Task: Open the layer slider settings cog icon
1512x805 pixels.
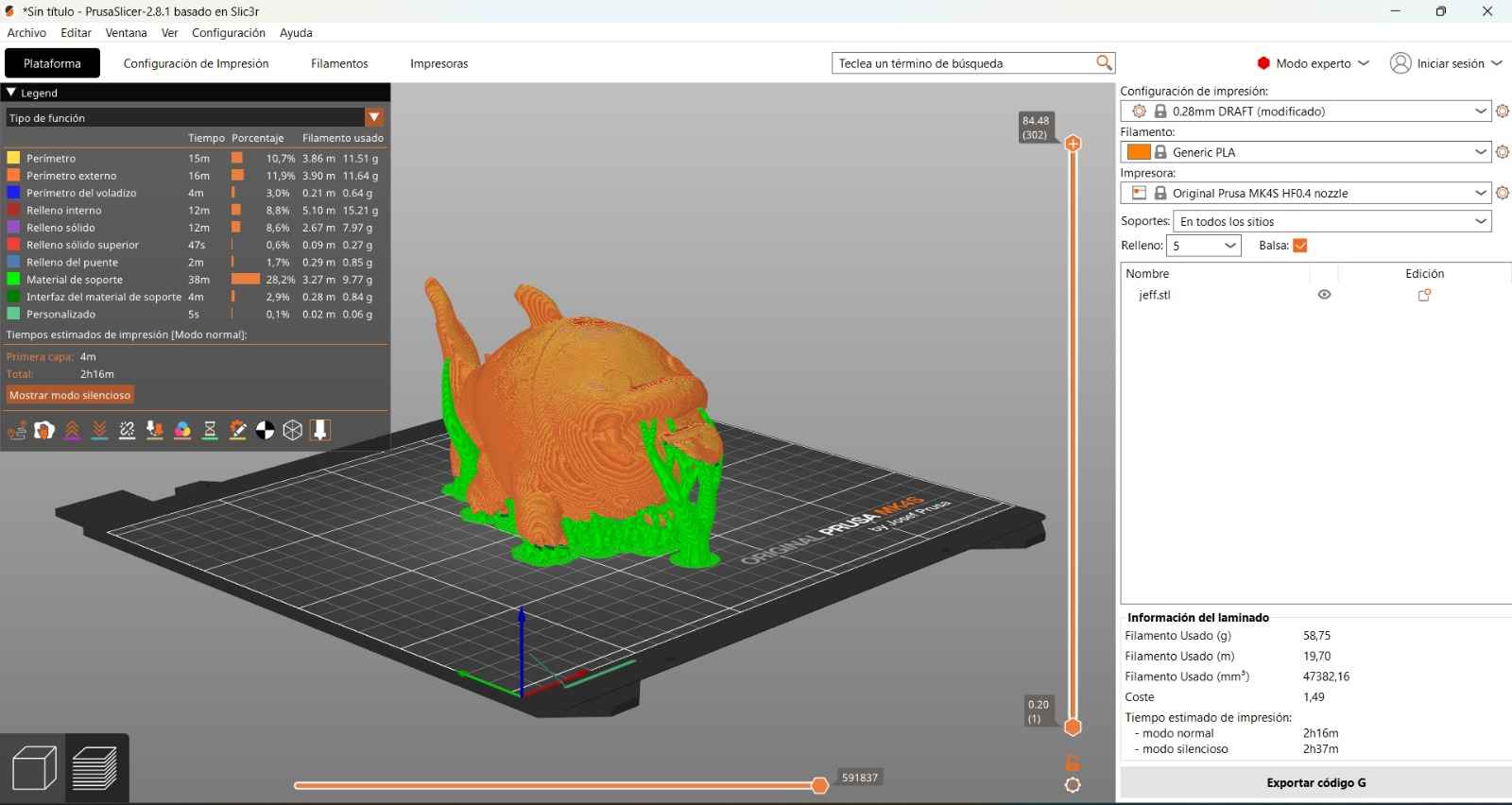Action: click(1073, 785)
